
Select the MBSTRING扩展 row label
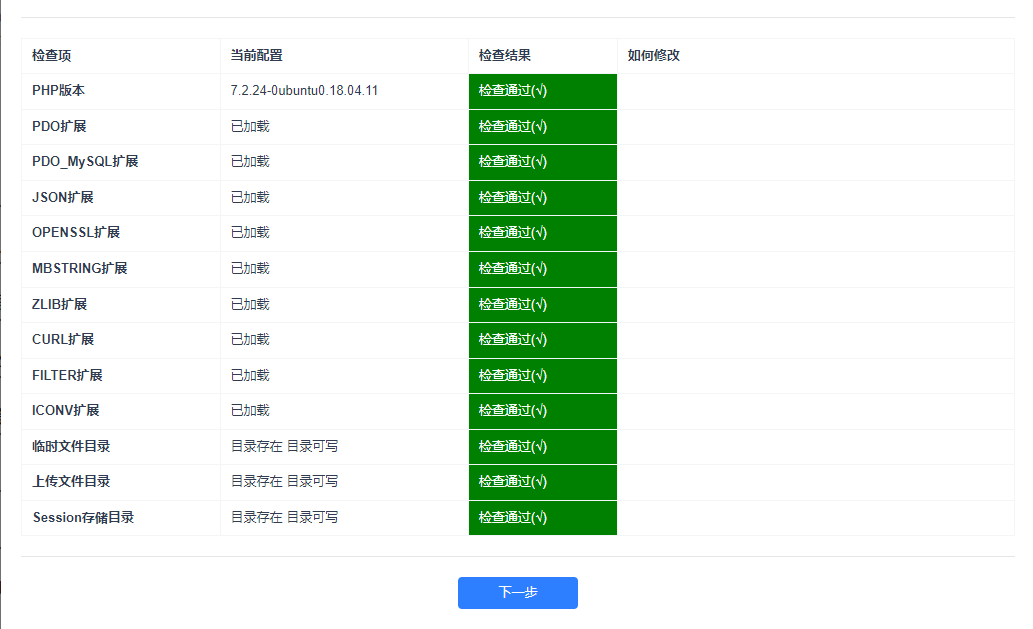tap(80, 269)
